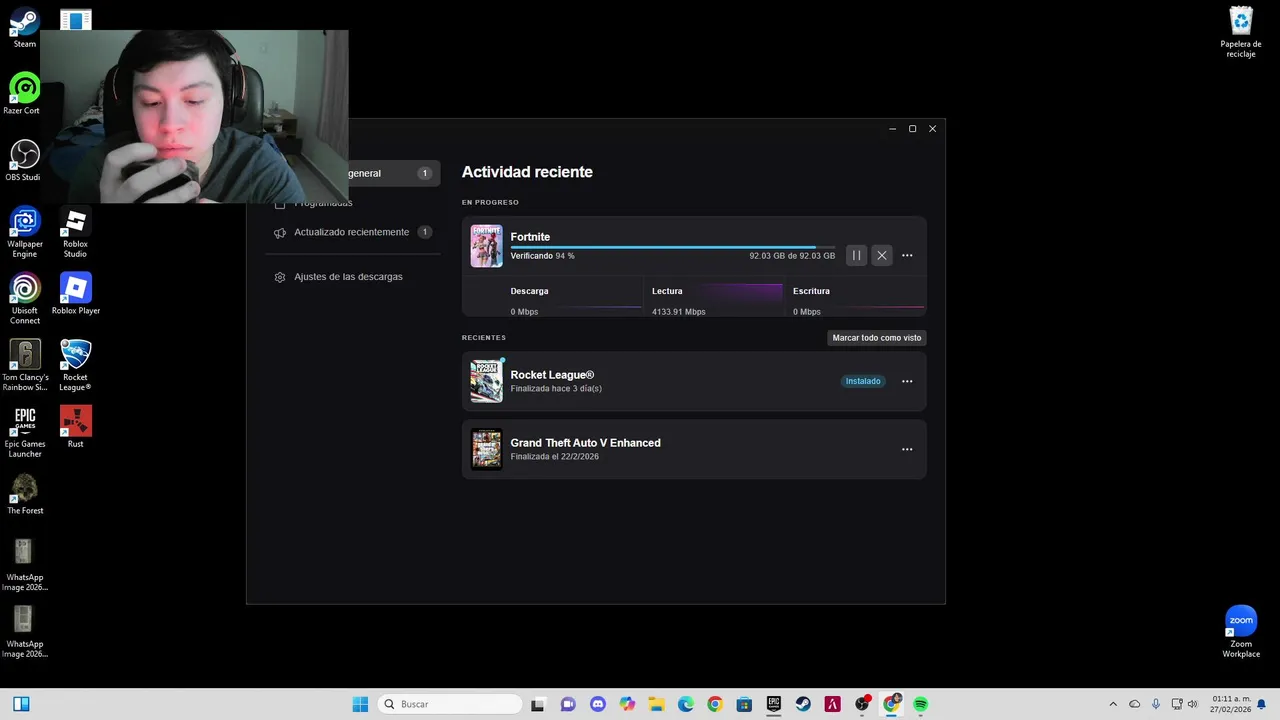Open File Explorer from taskbar
Image resolution: width=1280 pixels, height=720 pixels.
click(x=656, y=704)
